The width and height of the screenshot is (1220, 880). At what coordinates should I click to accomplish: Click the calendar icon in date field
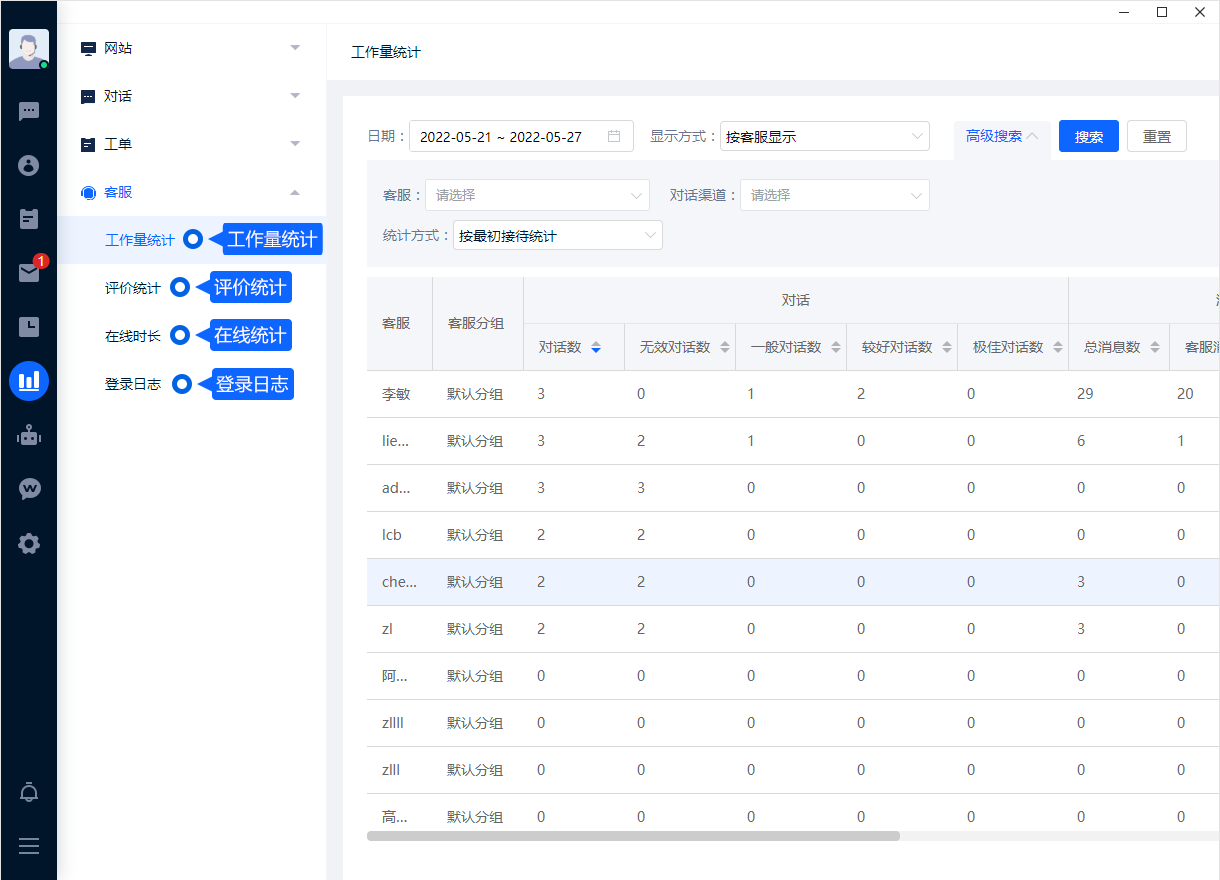click(614, 136)
